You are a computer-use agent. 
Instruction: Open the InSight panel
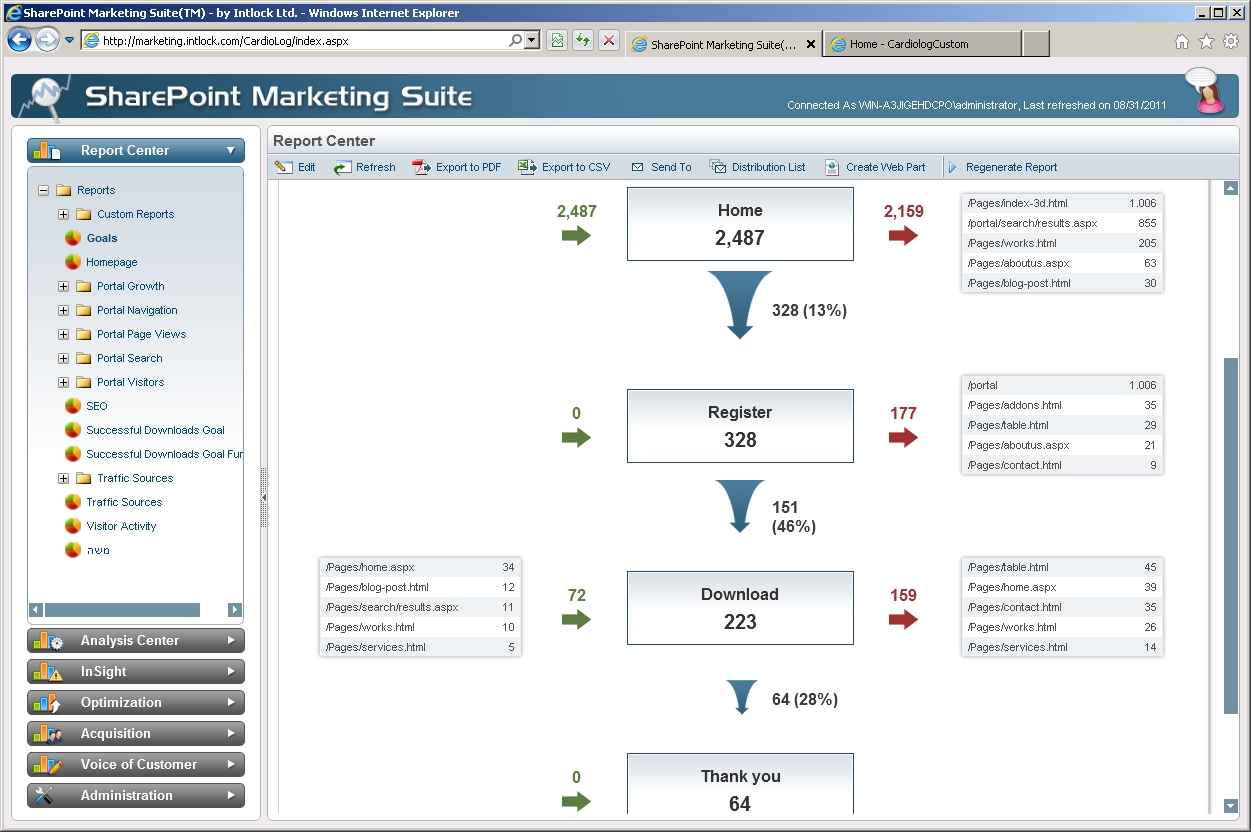pos(136,672)
